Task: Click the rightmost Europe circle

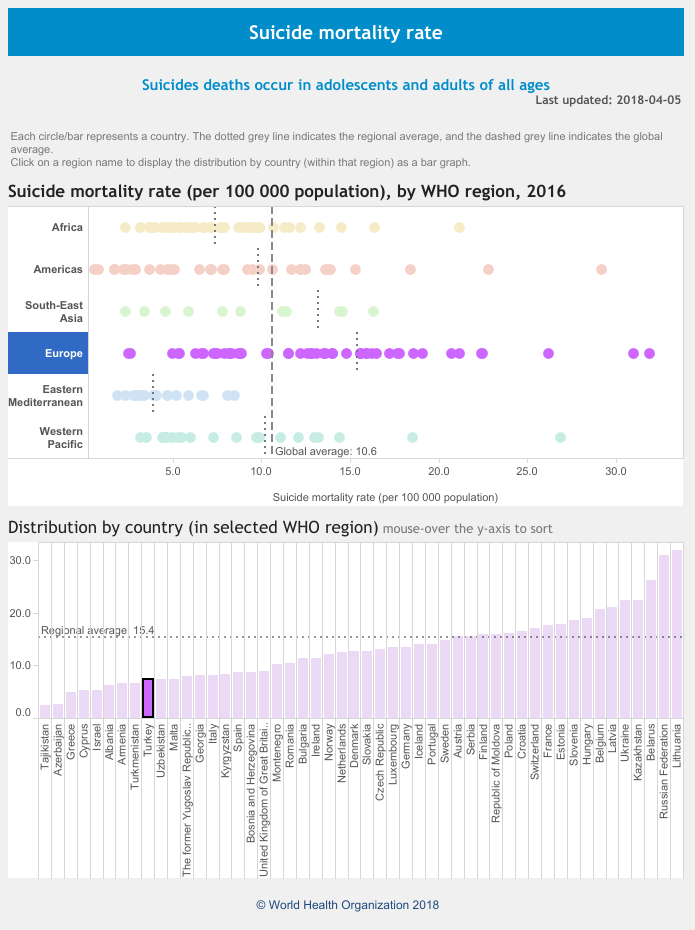Action: point(650,353)
